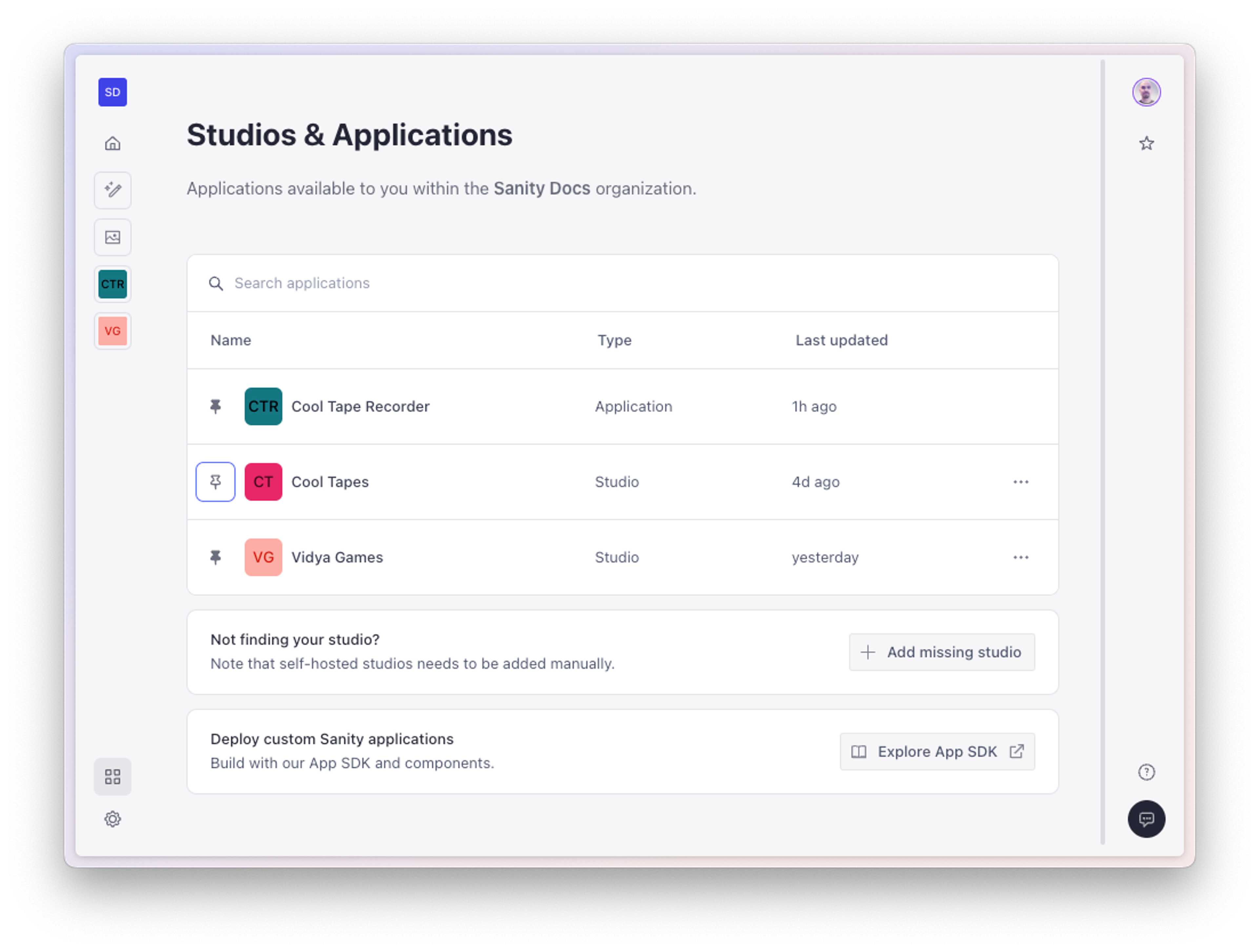This screenshot has width=1259, height=952.
Task: Unpin the Vidya Games studio
Action: (215, 557)
